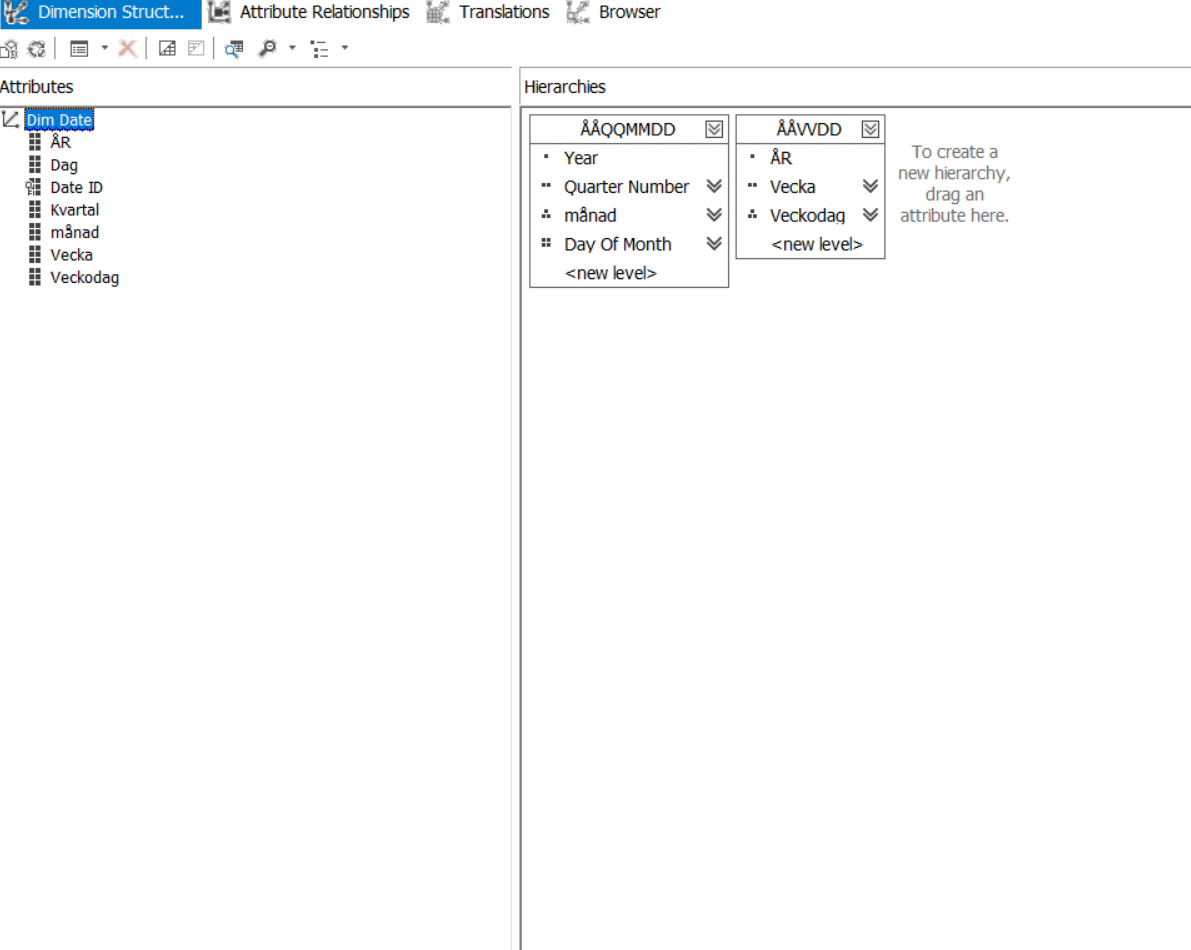This screenshot has height=950, width=1191.
Task: Click the Process dimension toolbar icon
Action: 10,48
